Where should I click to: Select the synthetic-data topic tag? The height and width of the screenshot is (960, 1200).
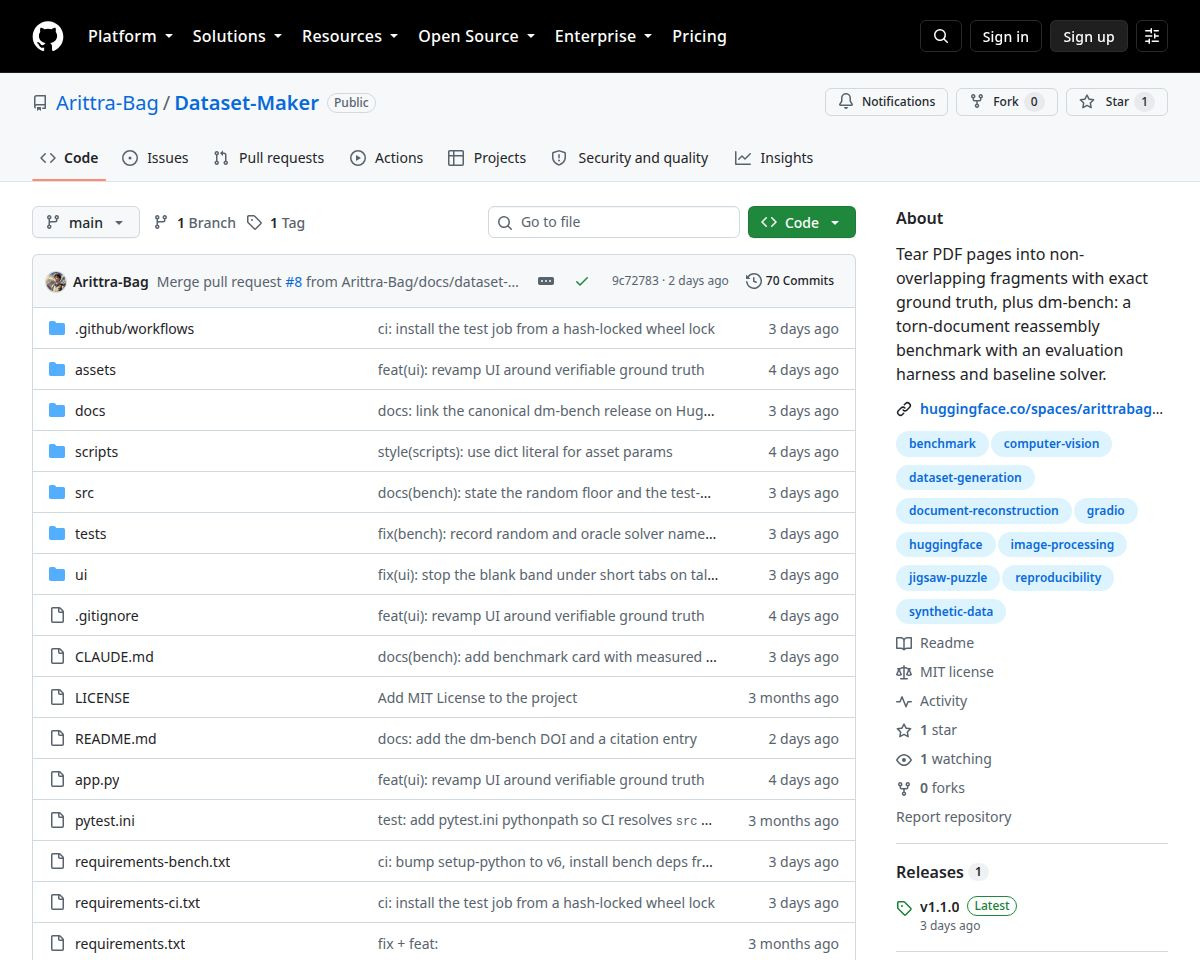tap(951, 611)
